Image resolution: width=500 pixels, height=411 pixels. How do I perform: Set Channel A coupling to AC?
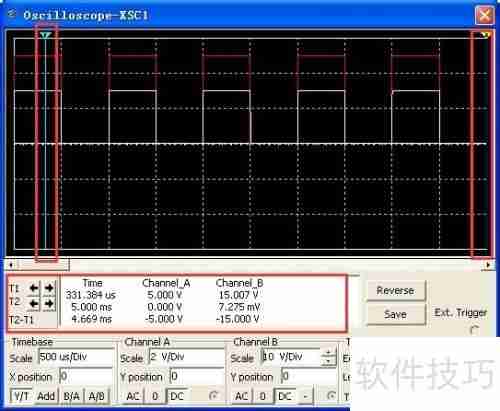click(133, 396)
